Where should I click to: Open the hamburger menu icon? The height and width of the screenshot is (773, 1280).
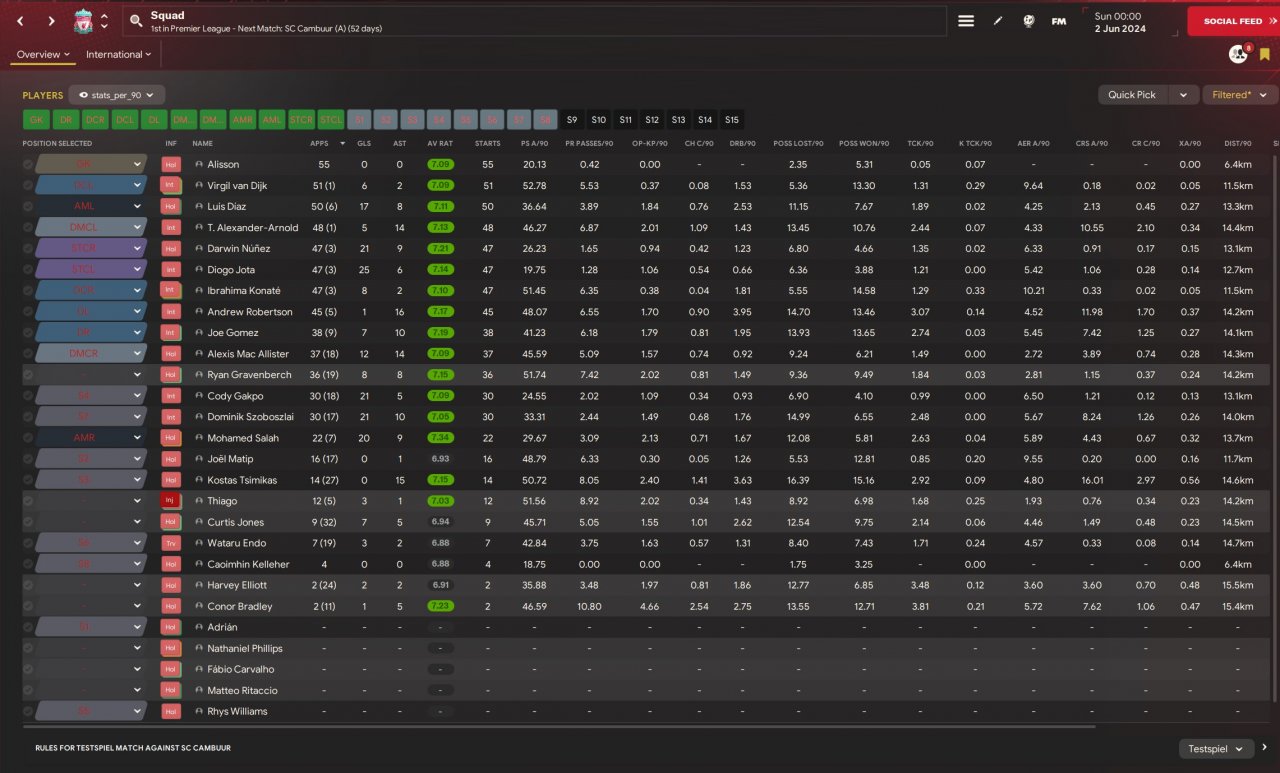[966, 21]
